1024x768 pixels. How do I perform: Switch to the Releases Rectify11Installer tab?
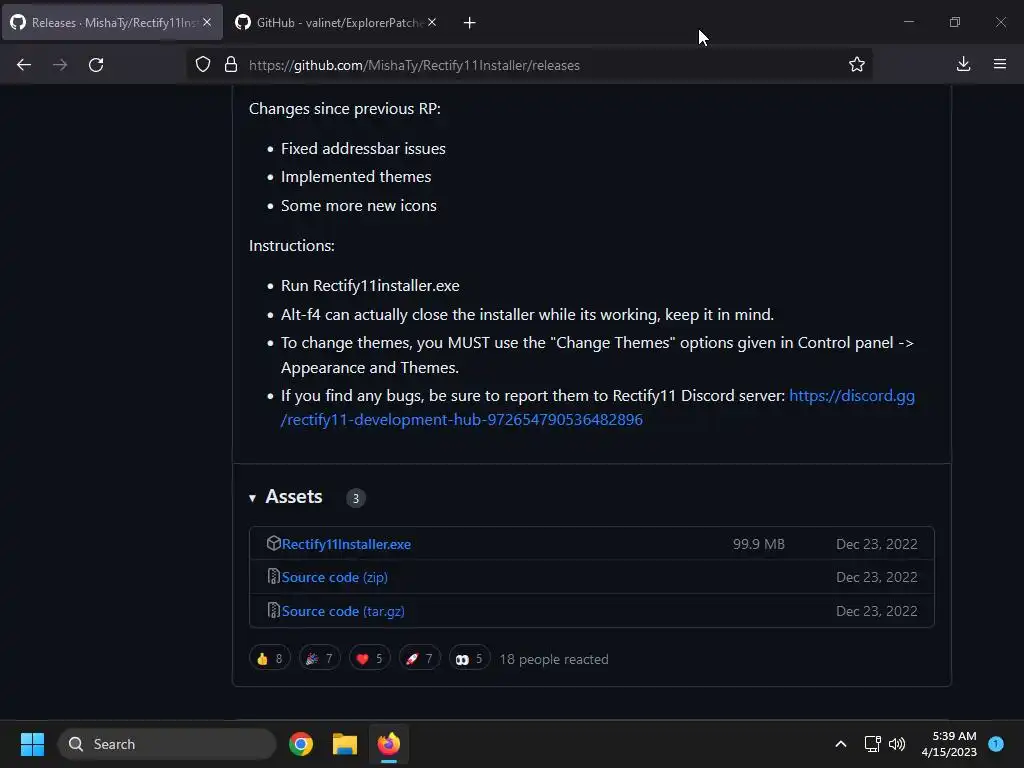coord(112,22)
